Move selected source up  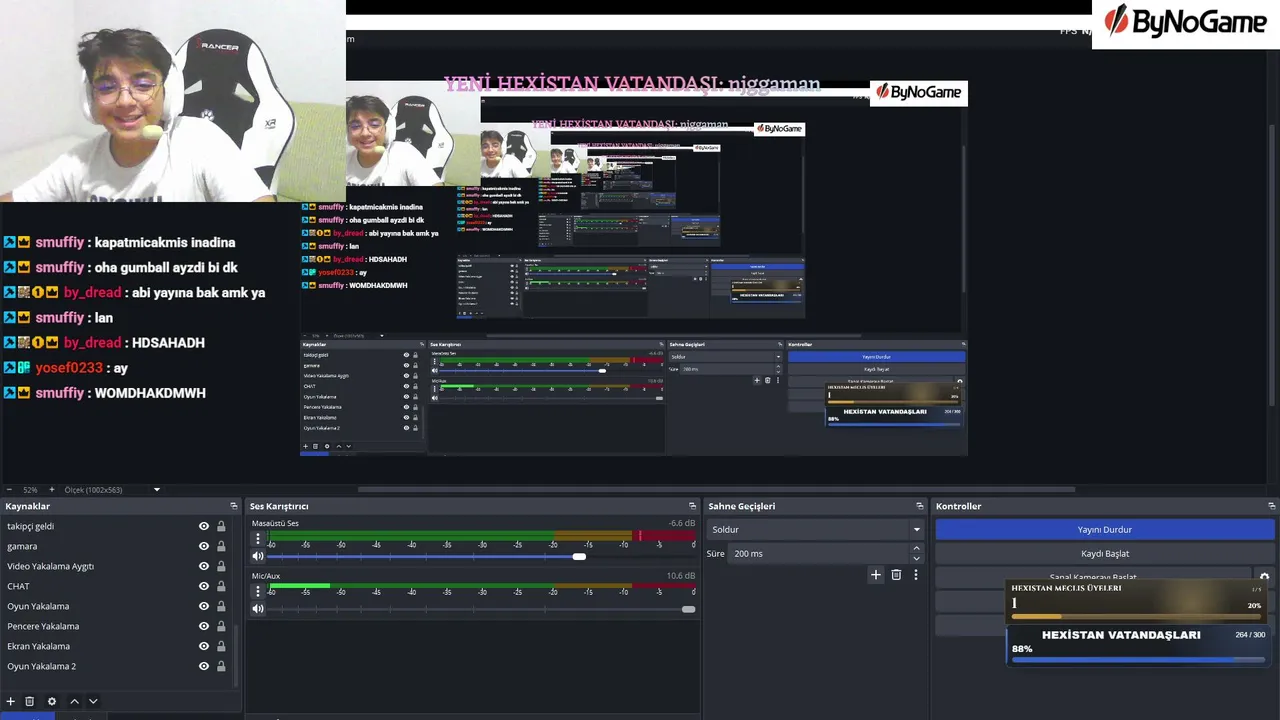click(x=74, y=702)
